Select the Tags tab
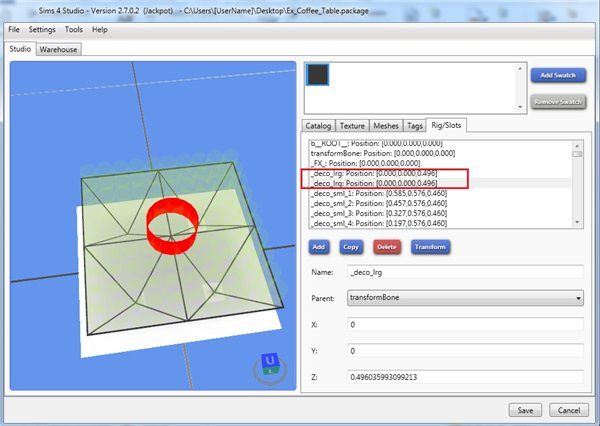Image resolution: width=600 pixels, height=426 pixels. click(x=414, y=126)
